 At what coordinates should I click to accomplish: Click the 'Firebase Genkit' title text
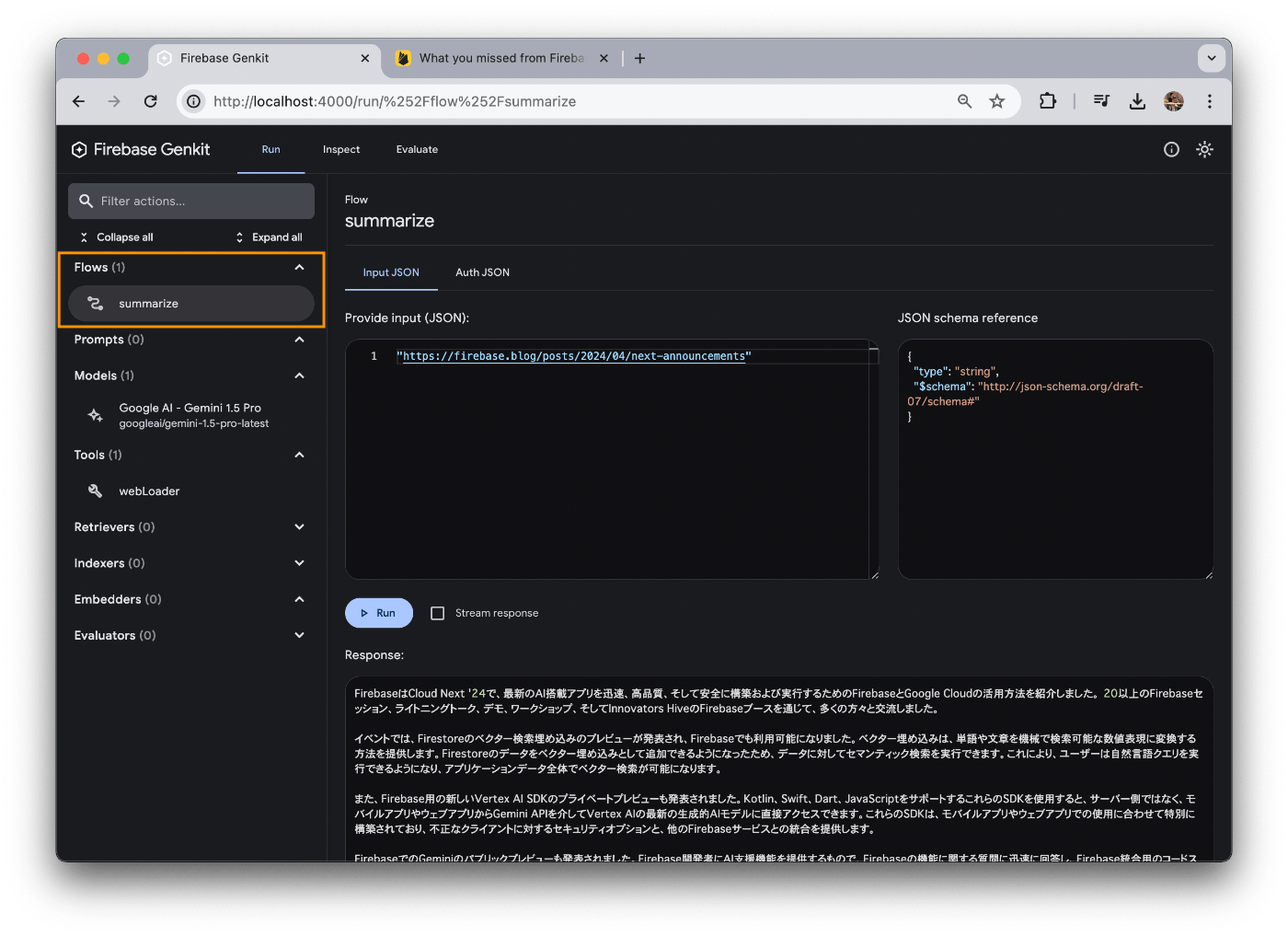[152, 149]
